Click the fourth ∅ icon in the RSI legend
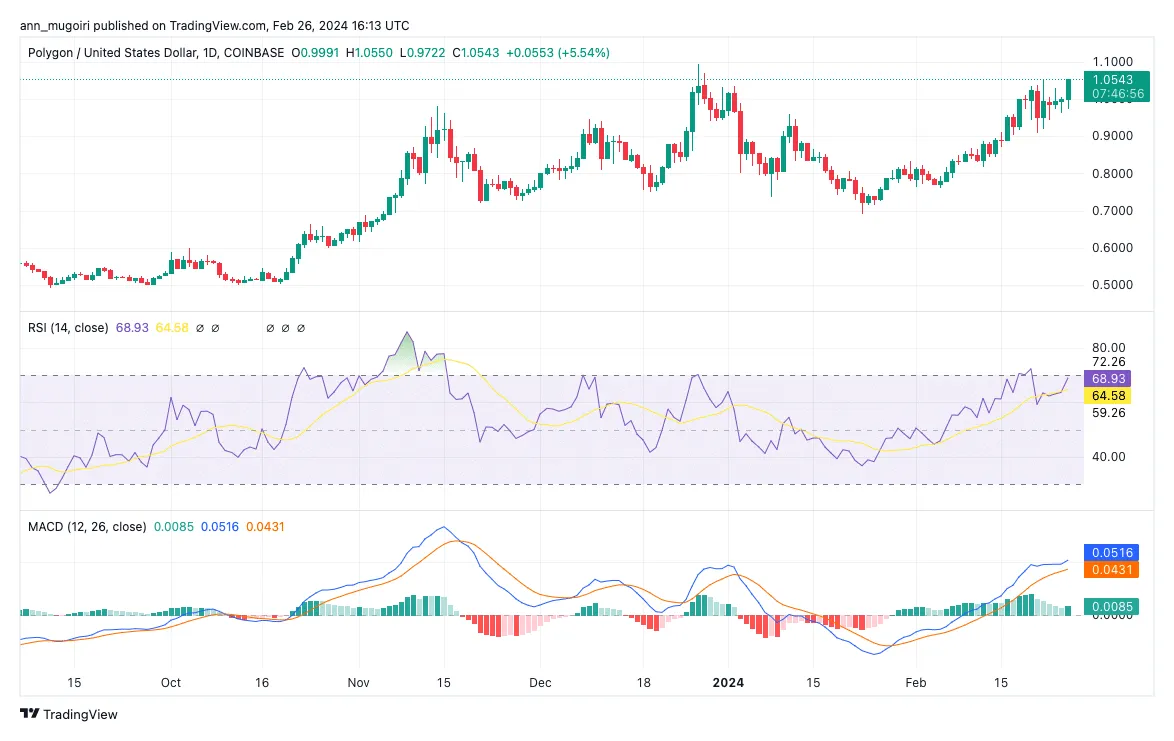The height and width of the screenshot is (741, 1174). coord(284,327)
